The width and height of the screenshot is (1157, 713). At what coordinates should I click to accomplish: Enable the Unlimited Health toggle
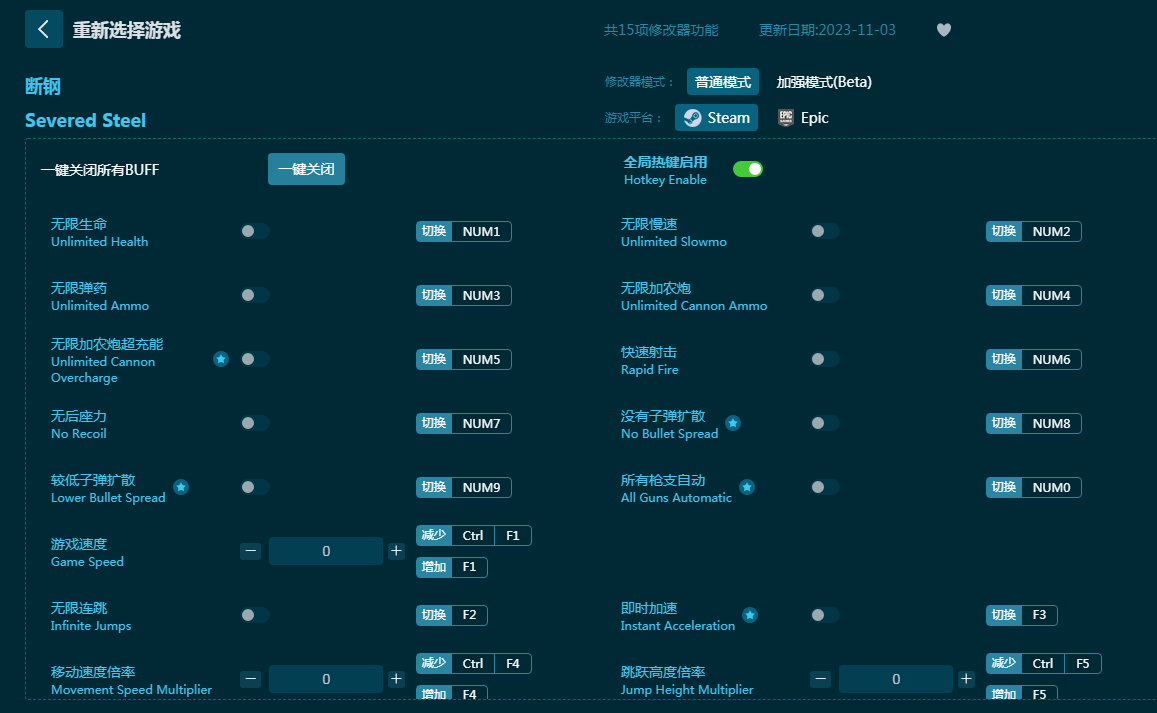pyautogui.click(x=254, y=231)
